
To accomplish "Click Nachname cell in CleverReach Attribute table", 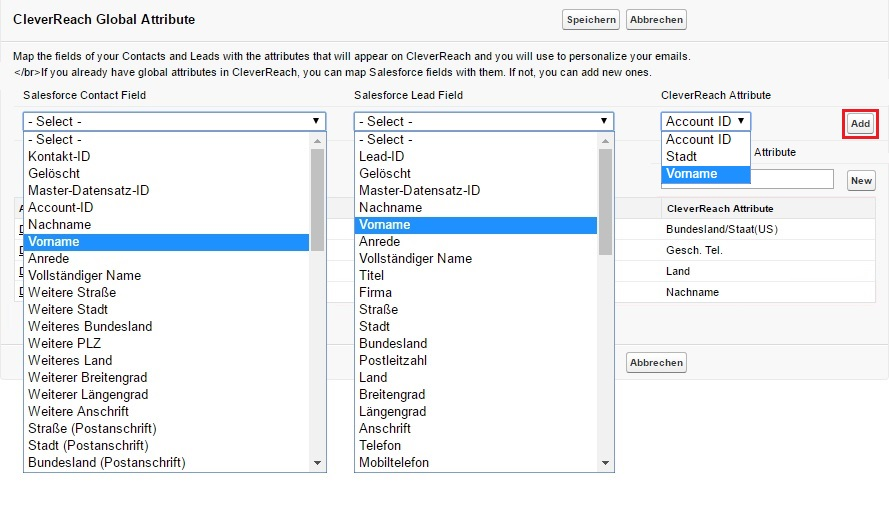I will (x=768, y=292).
